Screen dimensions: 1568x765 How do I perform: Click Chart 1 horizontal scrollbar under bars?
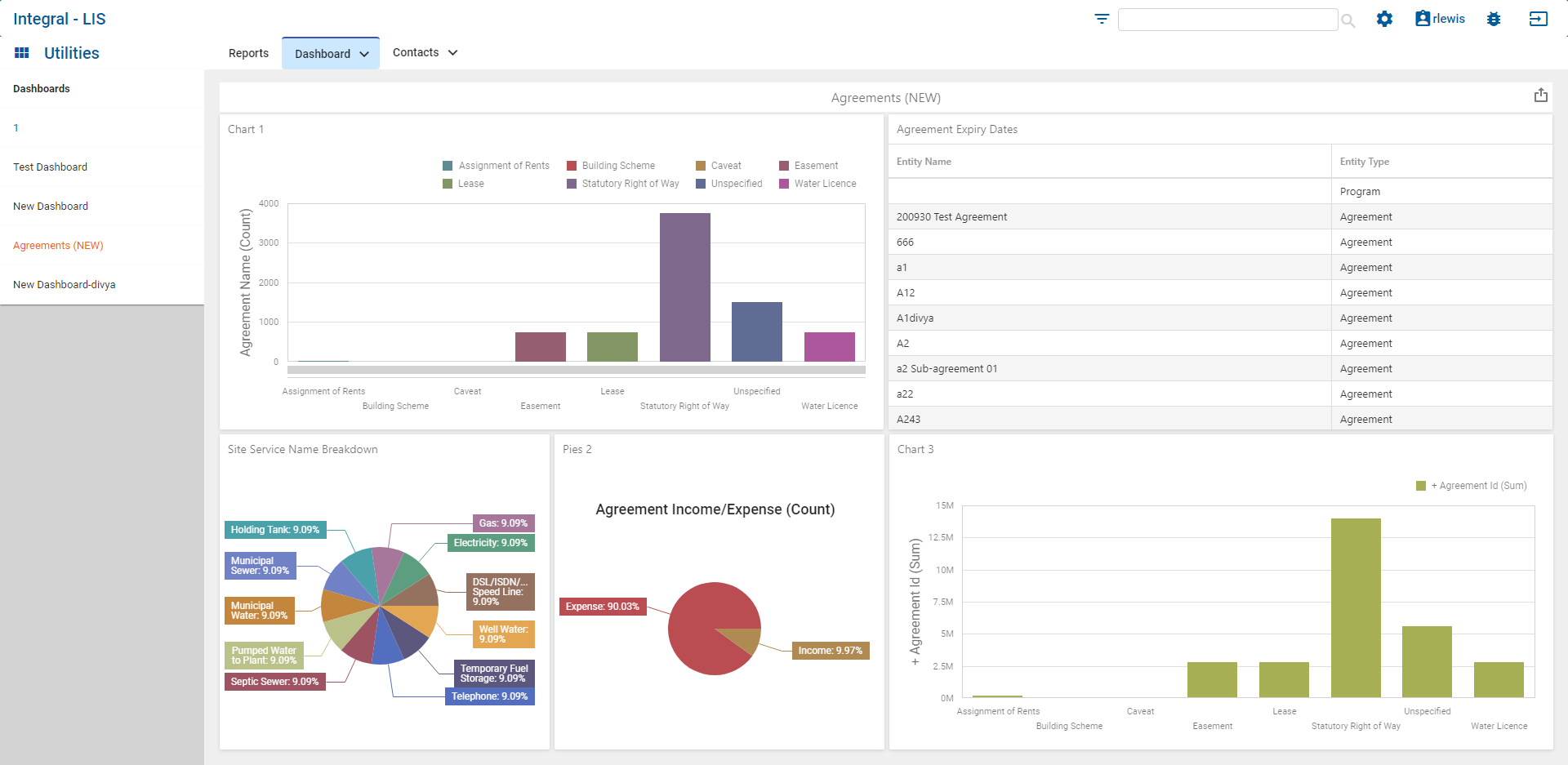pos(576,370)
